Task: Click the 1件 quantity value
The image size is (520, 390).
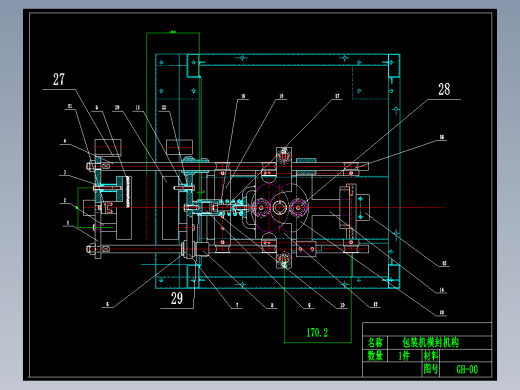Action: (404, 356)
